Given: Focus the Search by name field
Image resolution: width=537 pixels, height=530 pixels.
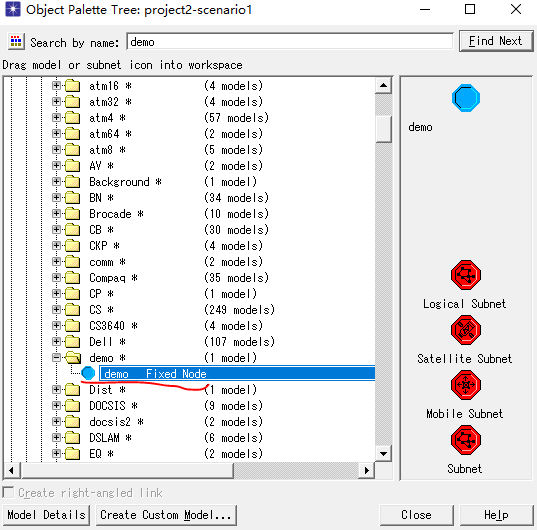Looking at the screenshot, I should 290,42.
